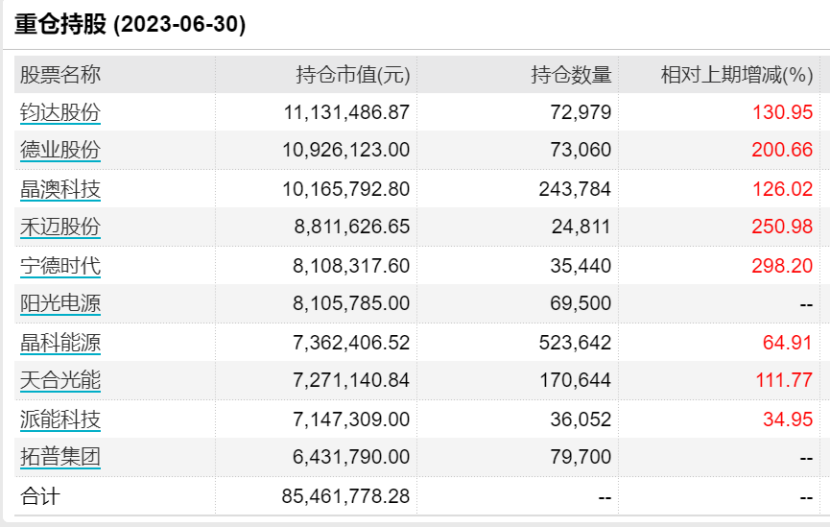Screen dimensions: 831x527
Task: Open the 阳光电源 stock link
Action: click(x=60, y=304)
